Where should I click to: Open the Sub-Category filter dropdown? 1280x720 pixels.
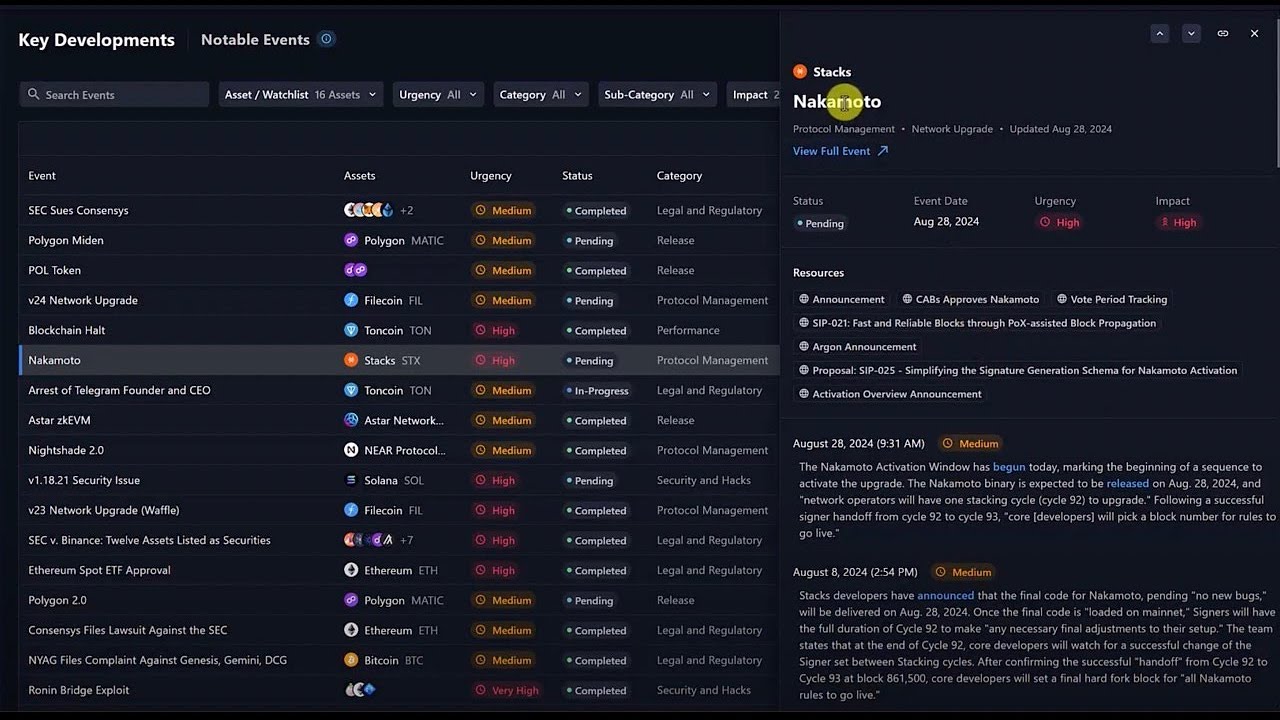(658, 94)
